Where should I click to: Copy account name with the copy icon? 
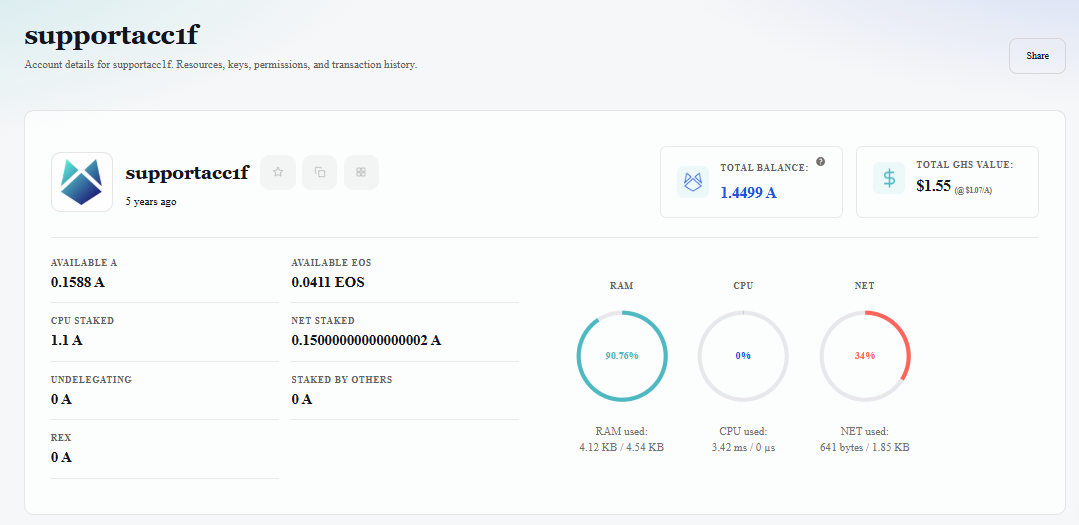click(x=320, y=172)
